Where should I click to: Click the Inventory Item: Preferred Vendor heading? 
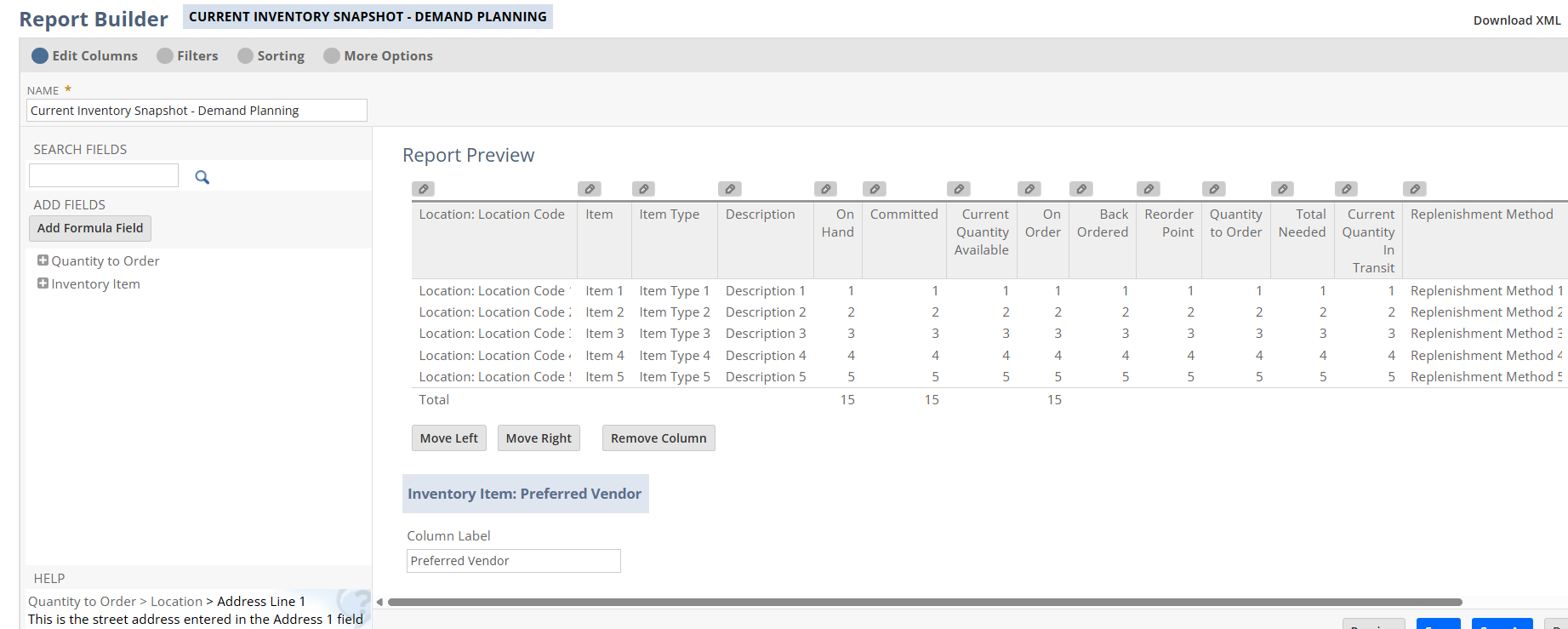coord(525,494)
